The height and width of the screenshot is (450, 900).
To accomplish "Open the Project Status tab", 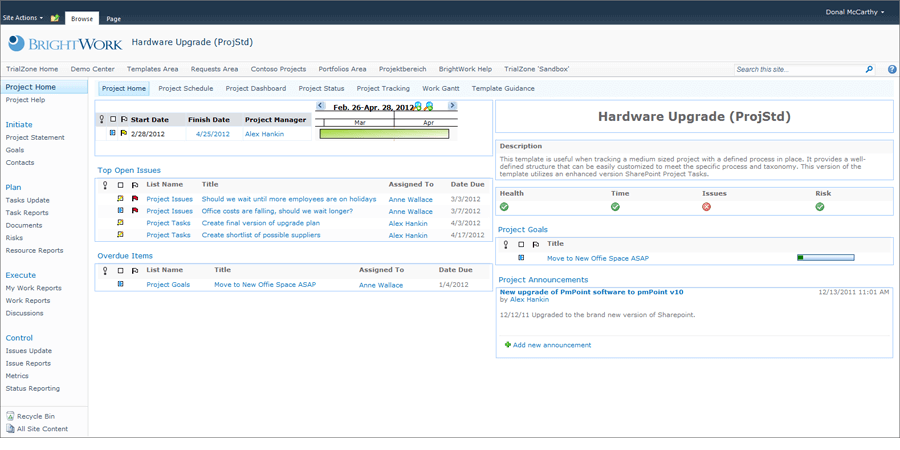I will (x=321, y=88).
